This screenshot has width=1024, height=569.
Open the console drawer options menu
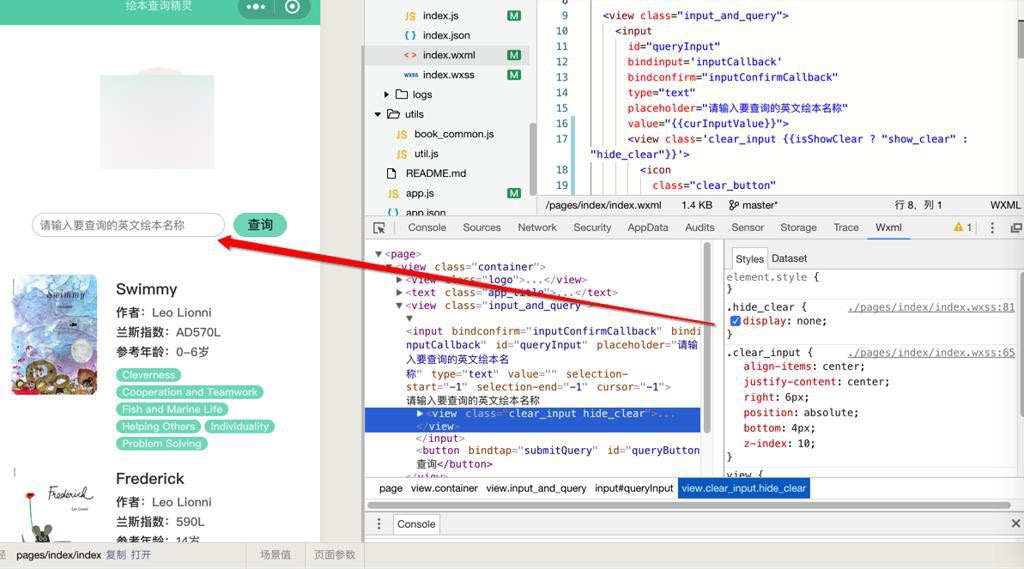click(379, 524)
